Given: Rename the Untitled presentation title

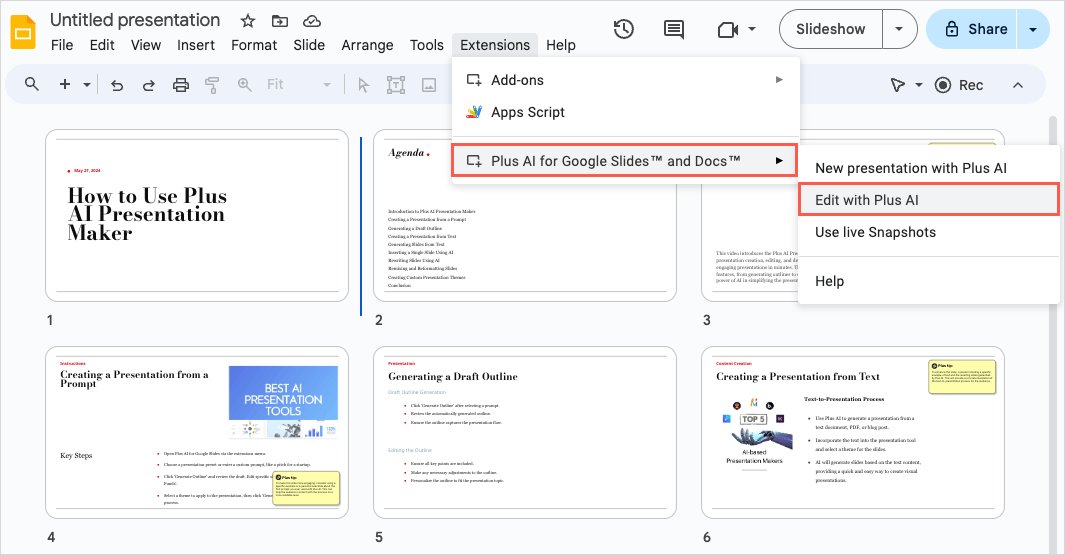Looking at the screenshot, I should [x=135, y=20].
